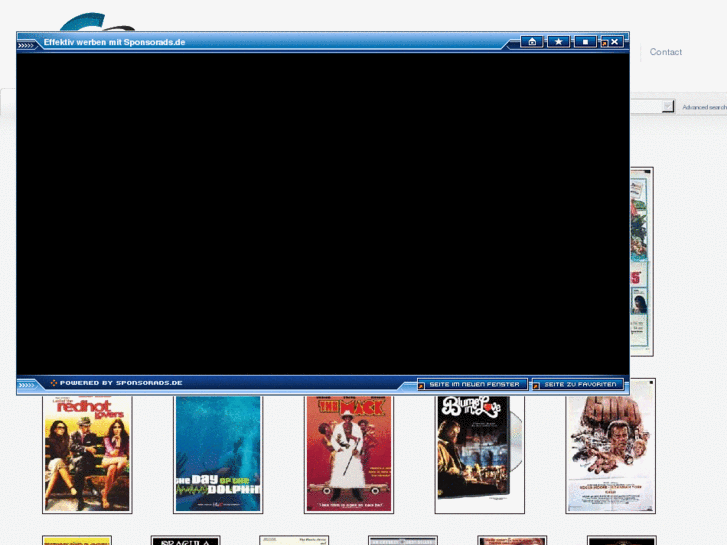Click the arrow chevrons in the popup footer
The height and width of the screenshot is (545, 727).
[26, 385]
